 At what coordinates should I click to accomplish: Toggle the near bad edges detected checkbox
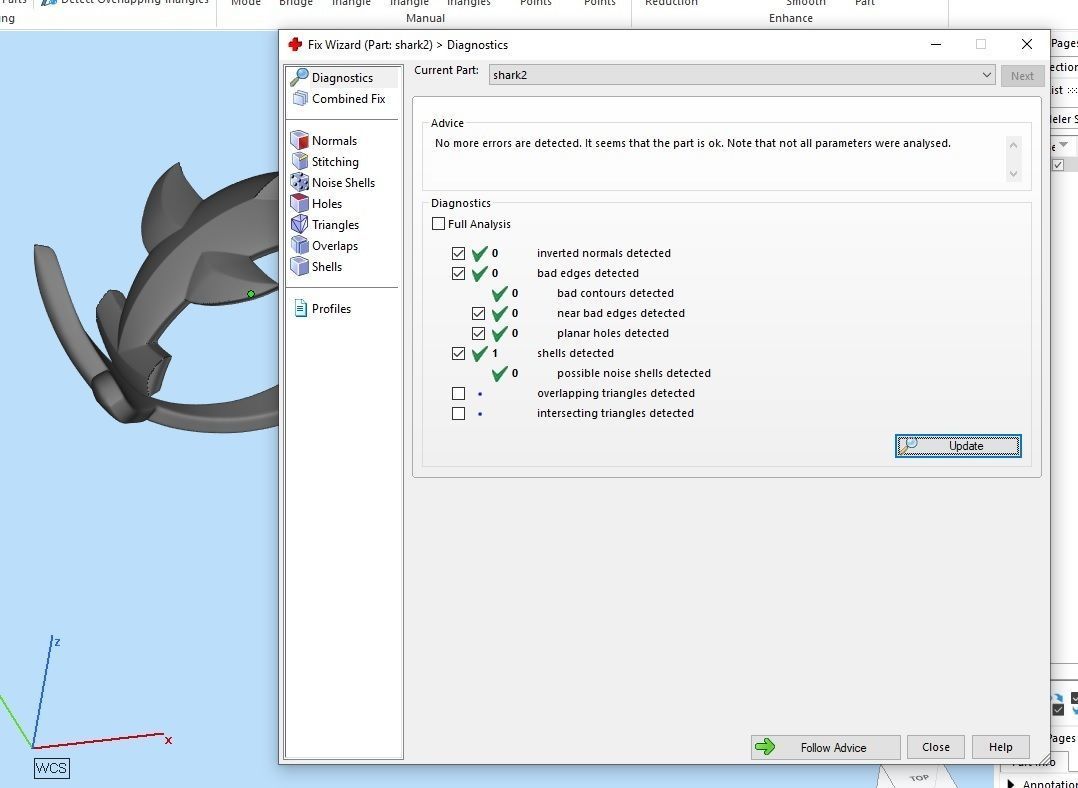pyautogui.click(x=478, y=313)
